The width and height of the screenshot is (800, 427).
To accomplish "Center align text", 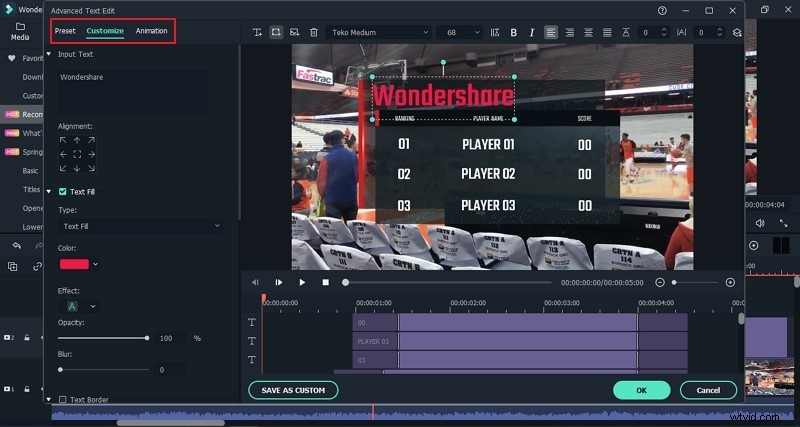I will (x=588, y=33).
